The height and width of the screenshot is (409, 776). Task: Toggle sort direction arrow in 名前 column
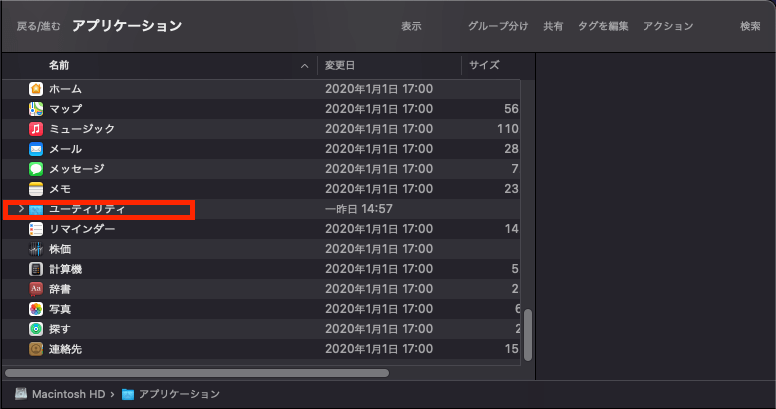click(304, 66)
